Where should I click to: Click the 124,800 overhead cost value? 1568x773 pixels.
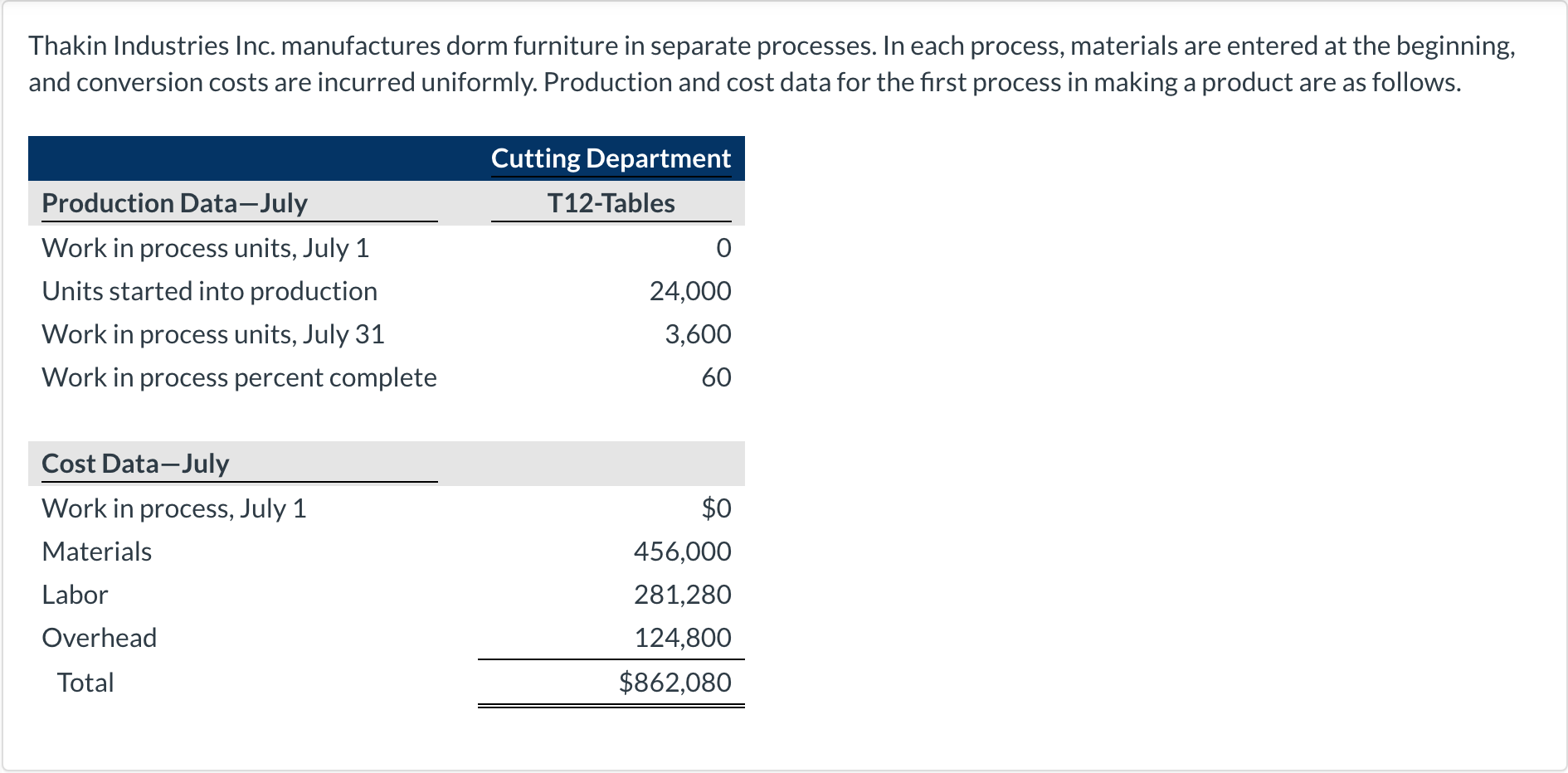682,638
